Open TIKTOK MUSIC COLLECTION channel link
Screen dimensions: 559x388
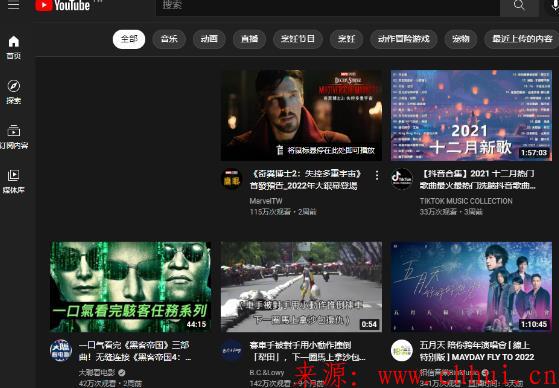tap(466, 201)
